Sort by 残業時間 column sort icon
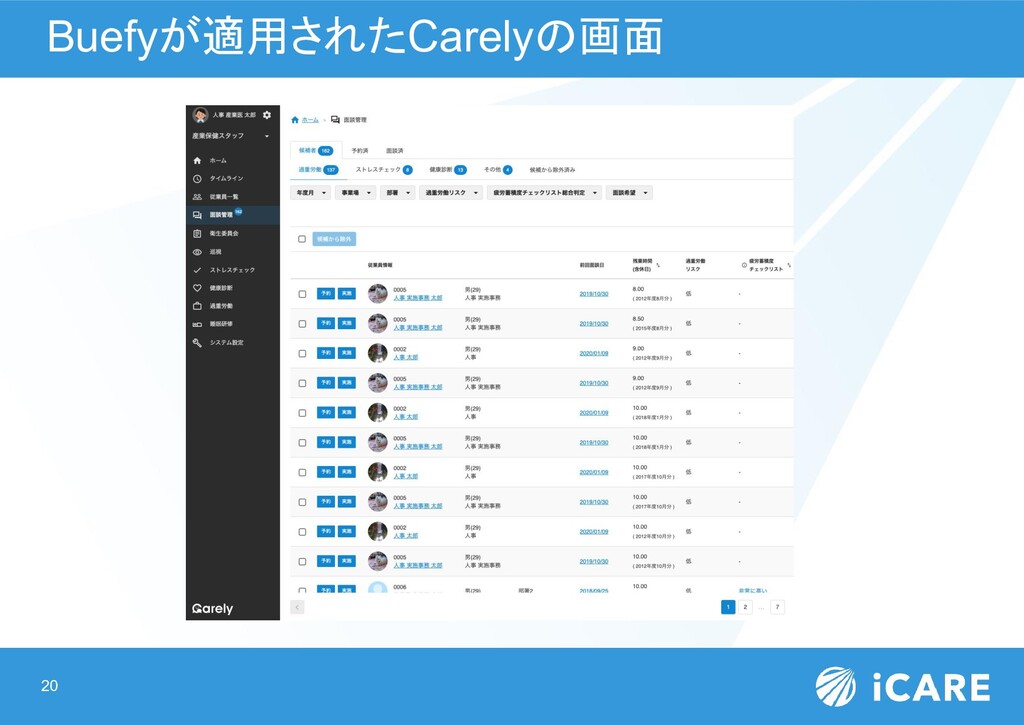This screenshot has width=1024, height=725. coord(658,265)
